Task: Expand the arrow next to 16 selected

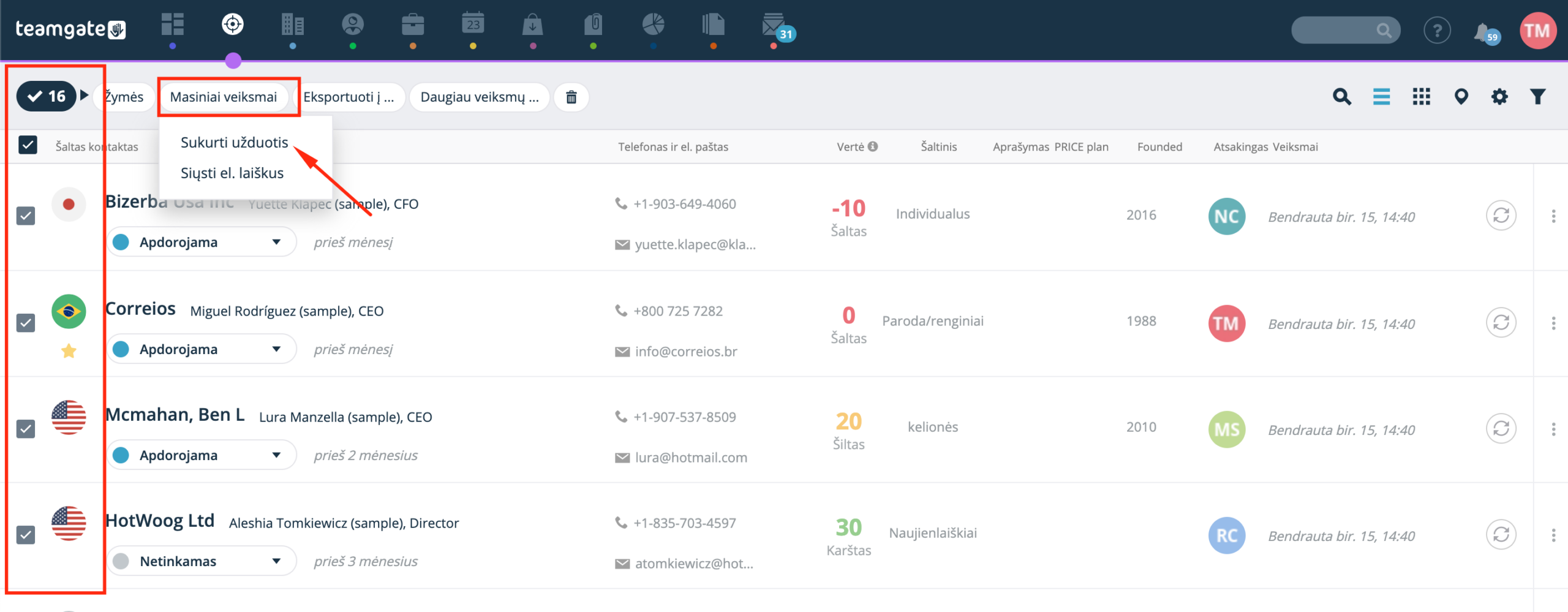Action: [x=85, y=96]
